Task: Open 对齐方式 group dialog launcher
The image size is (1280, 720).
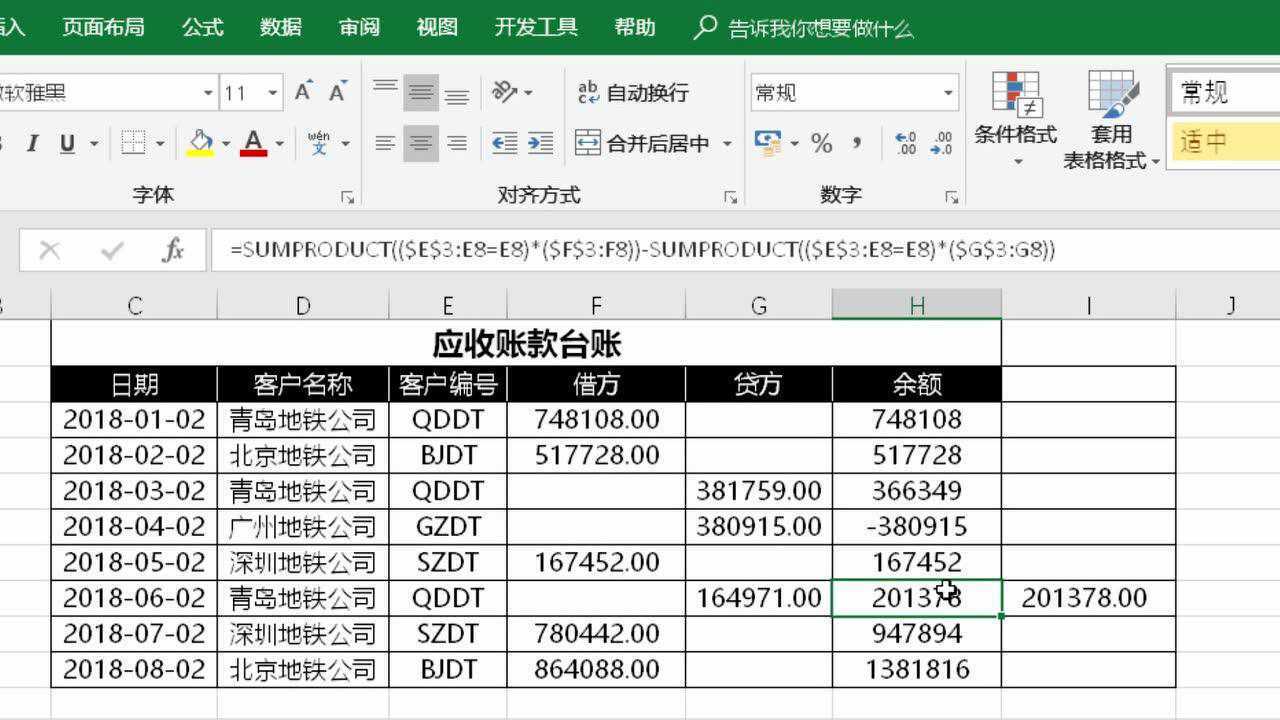Action: tap(731, 198)
